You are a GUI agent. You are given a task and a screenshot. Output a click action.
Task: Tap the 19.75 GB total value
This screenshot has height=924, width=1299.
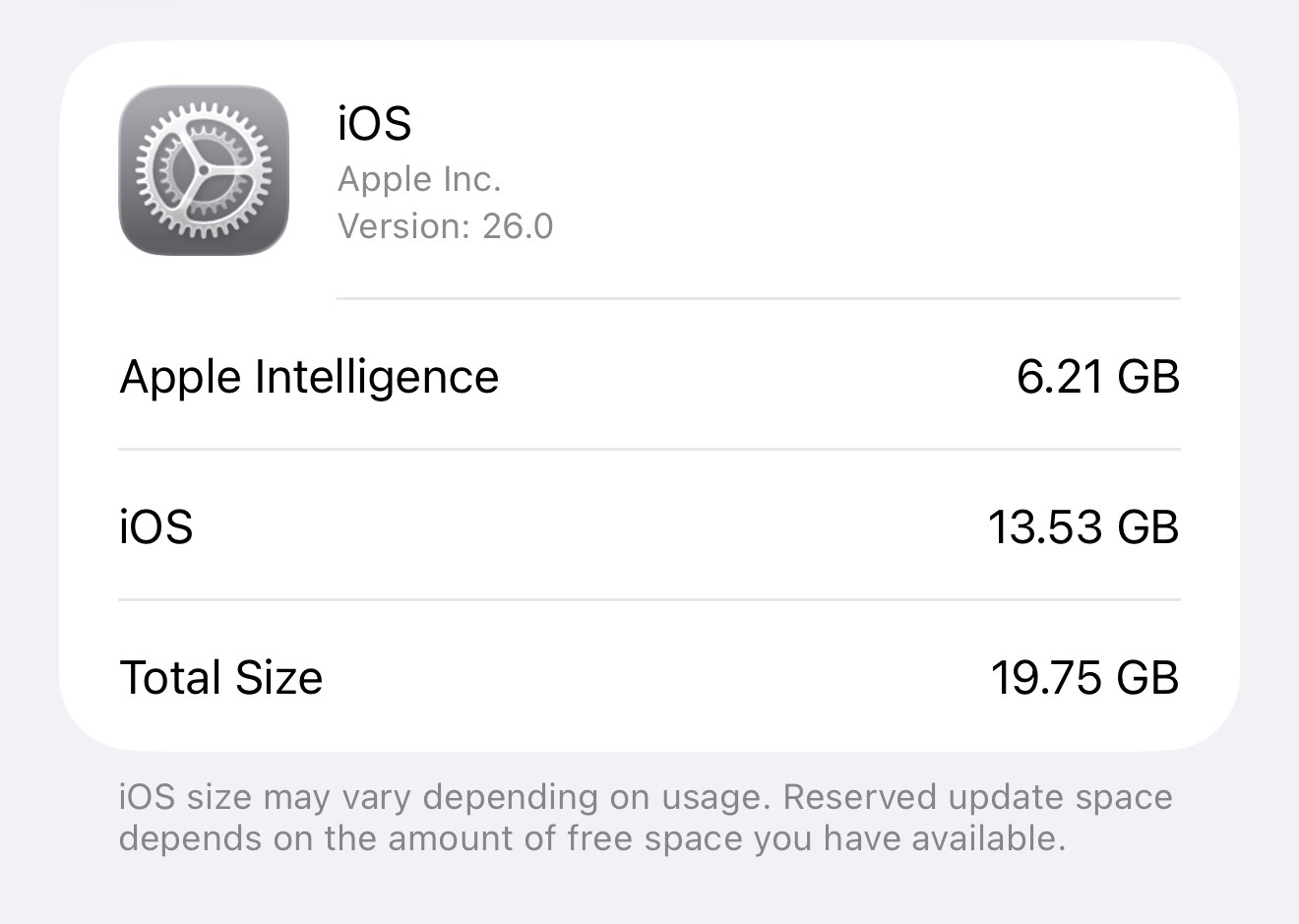1084,678
